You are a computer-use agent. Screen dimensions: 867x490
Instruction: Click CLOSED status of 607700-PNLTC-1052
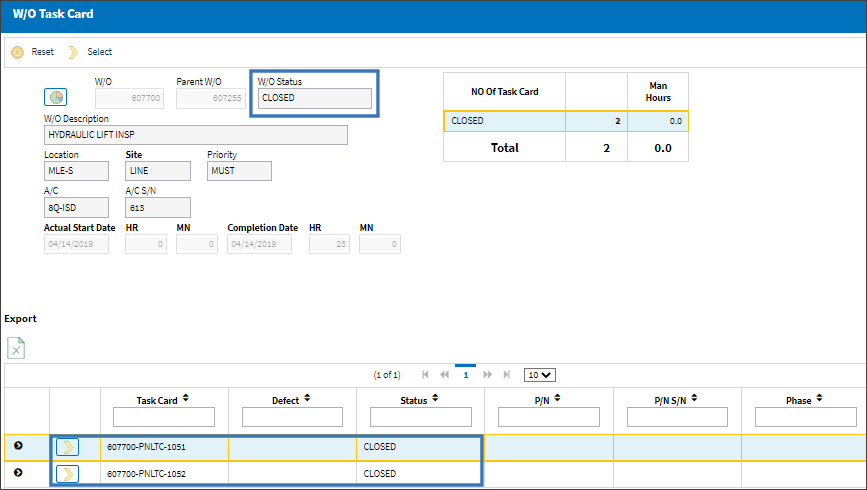point(380,473)
